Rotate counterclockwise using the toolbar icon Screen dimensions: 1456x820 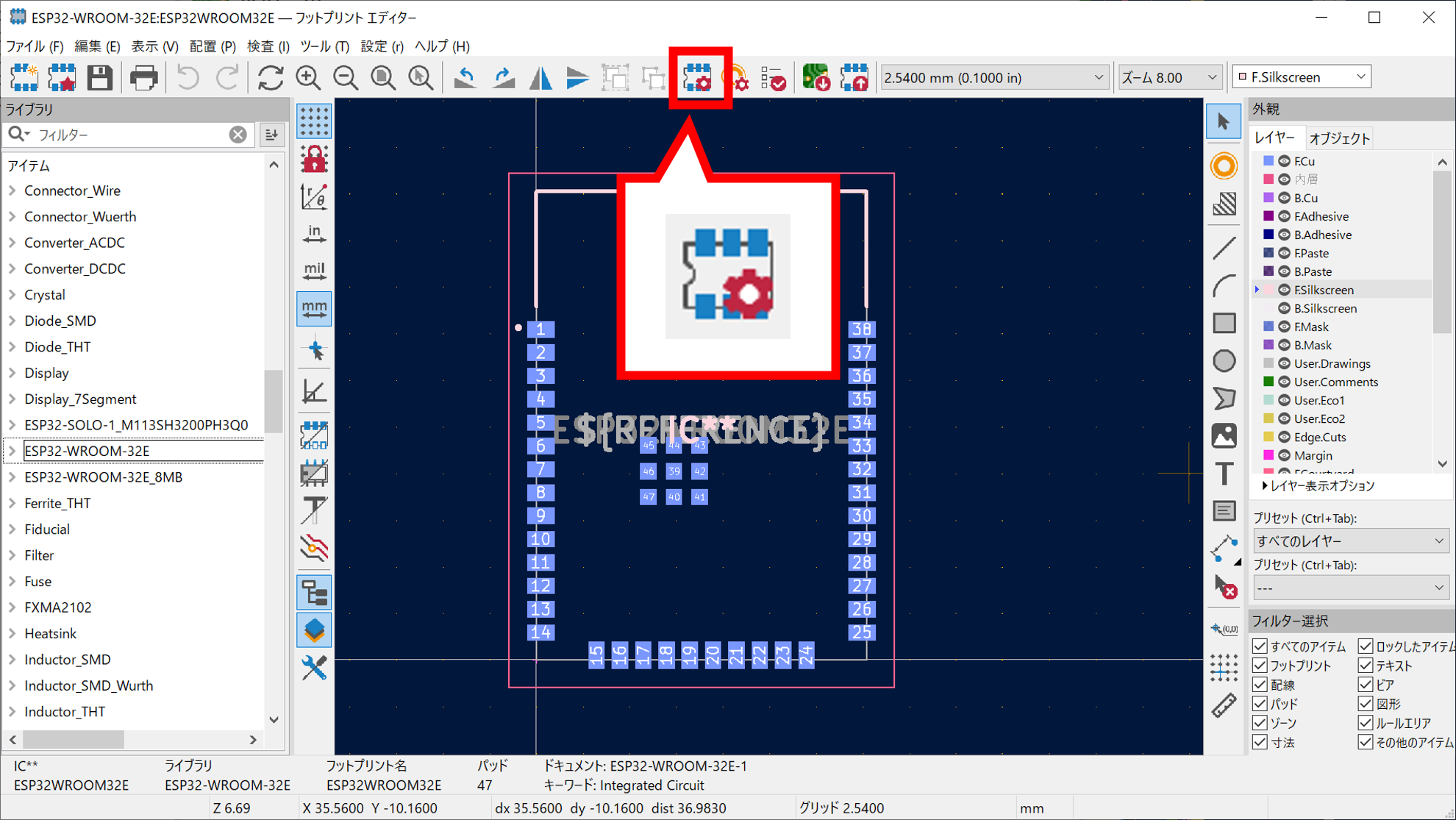[x=465, y=77]
